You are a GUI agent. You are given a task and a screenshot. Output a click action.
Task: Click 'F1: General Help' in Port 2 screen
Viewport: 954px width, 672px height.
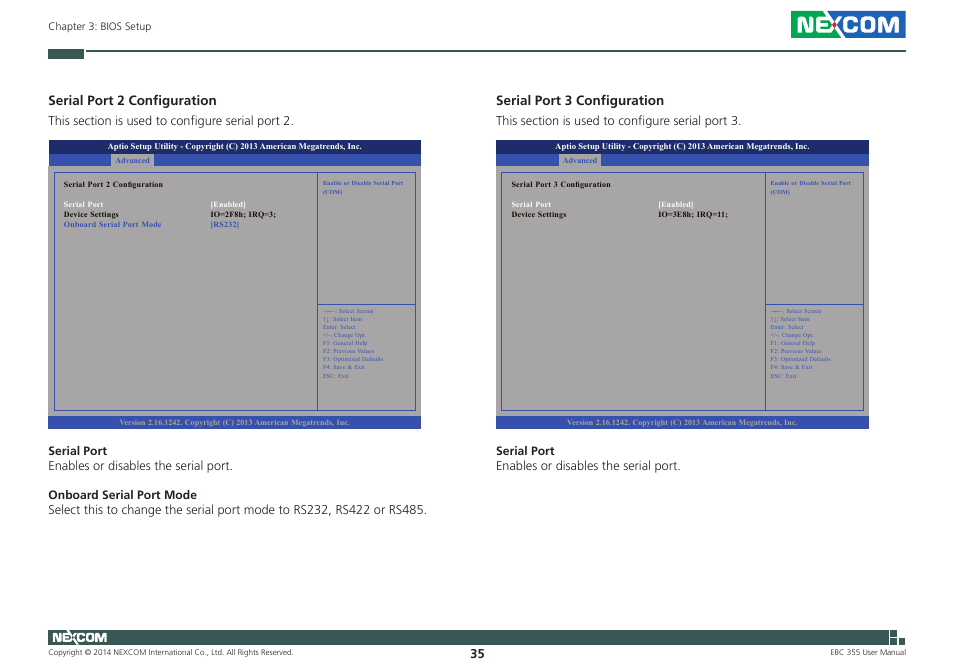(345, 343)
